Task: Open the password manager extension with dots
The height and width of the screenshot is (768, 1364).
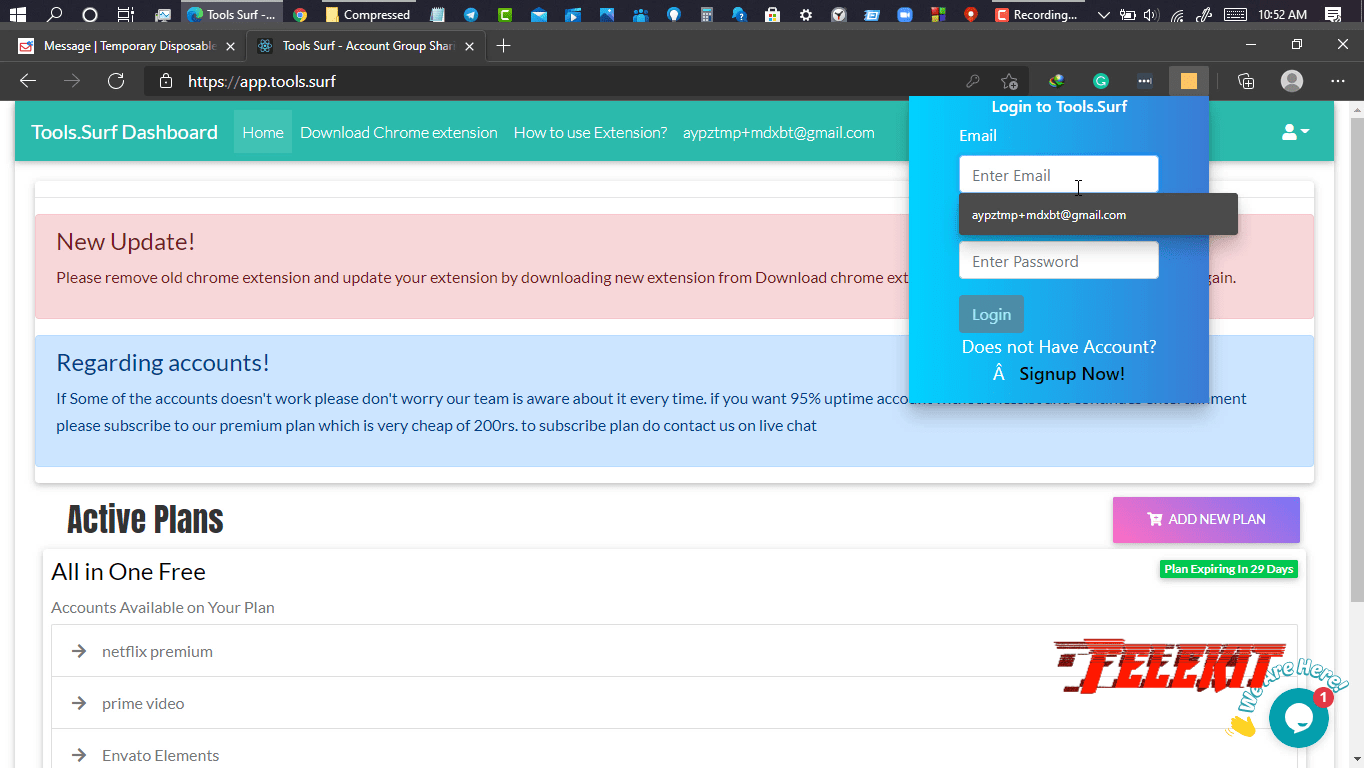Action: point(1145,81)
